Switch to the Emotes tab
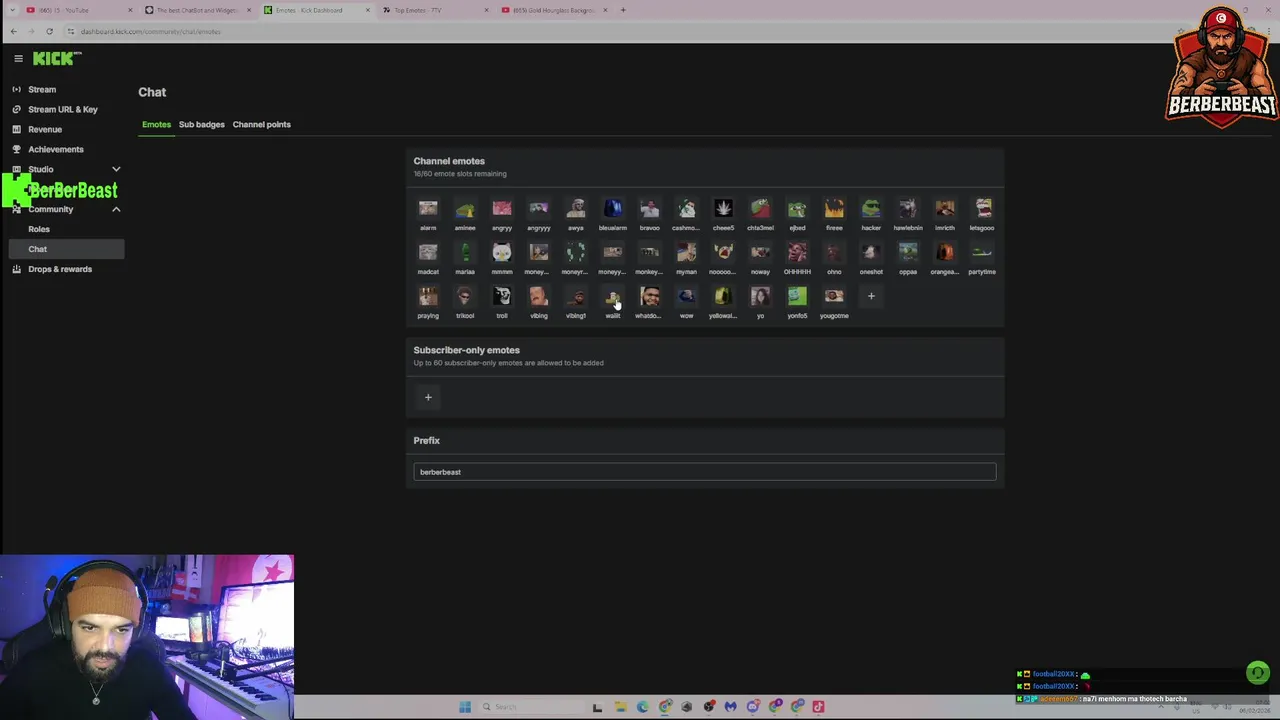1280x720 pixels. pyautogui.click(x=156, y=124)
